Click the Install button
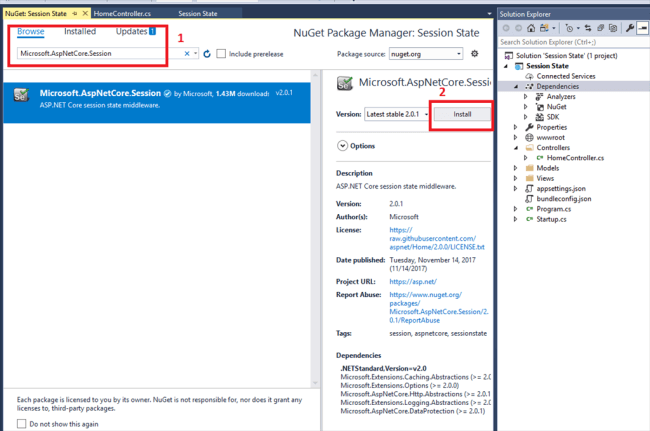Image resolution: width=650 pixels, height=431 pixels. click(462, 114)
